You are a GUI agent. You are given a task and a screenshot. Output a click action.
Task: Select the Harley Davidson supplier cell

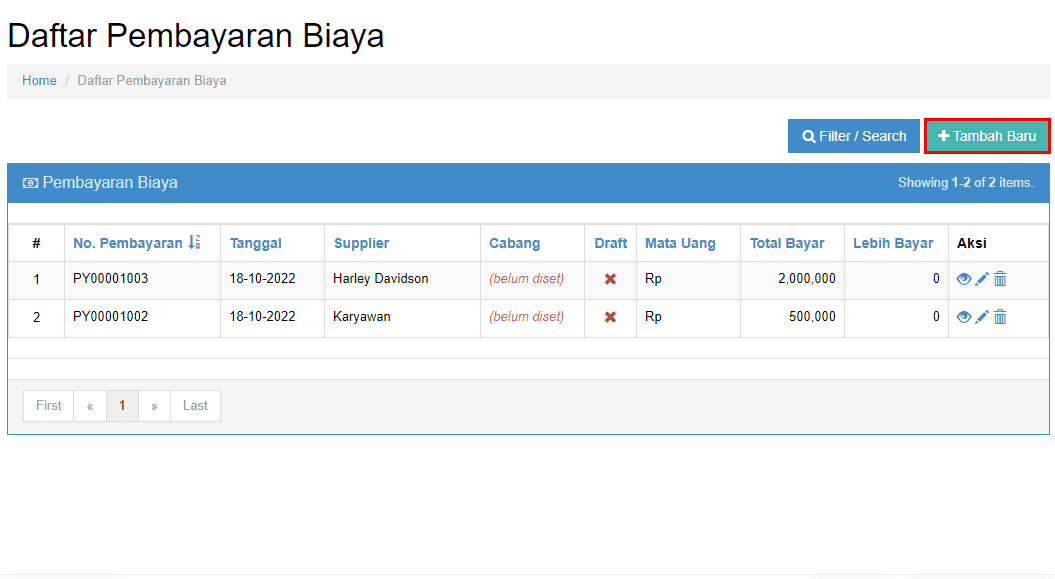coord(402,279)
